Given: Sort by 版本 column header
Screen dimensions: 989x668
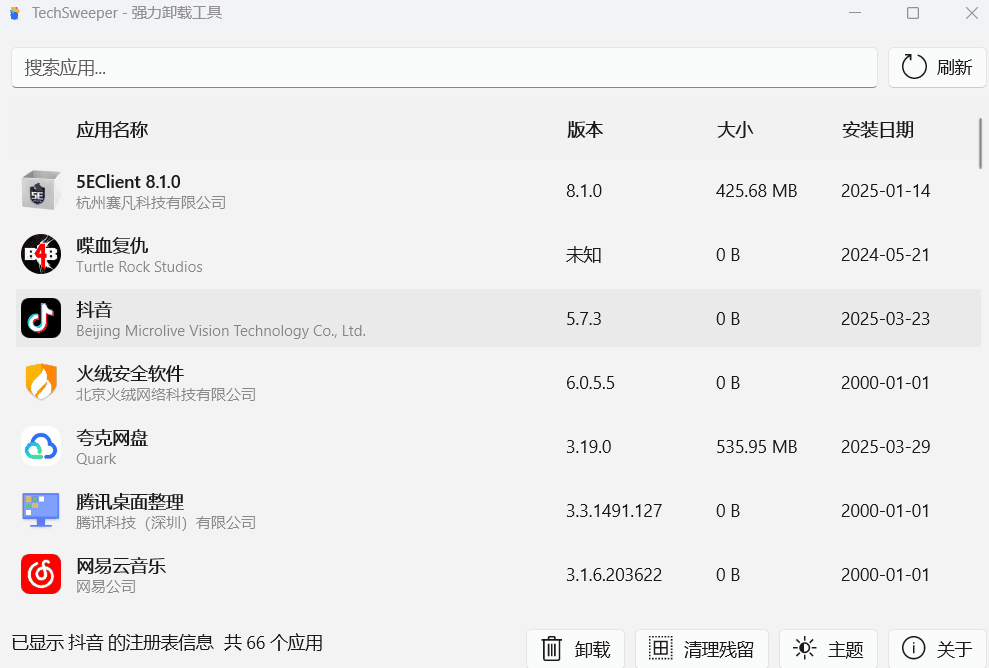Looking at the screenshot, I should 585,130.
